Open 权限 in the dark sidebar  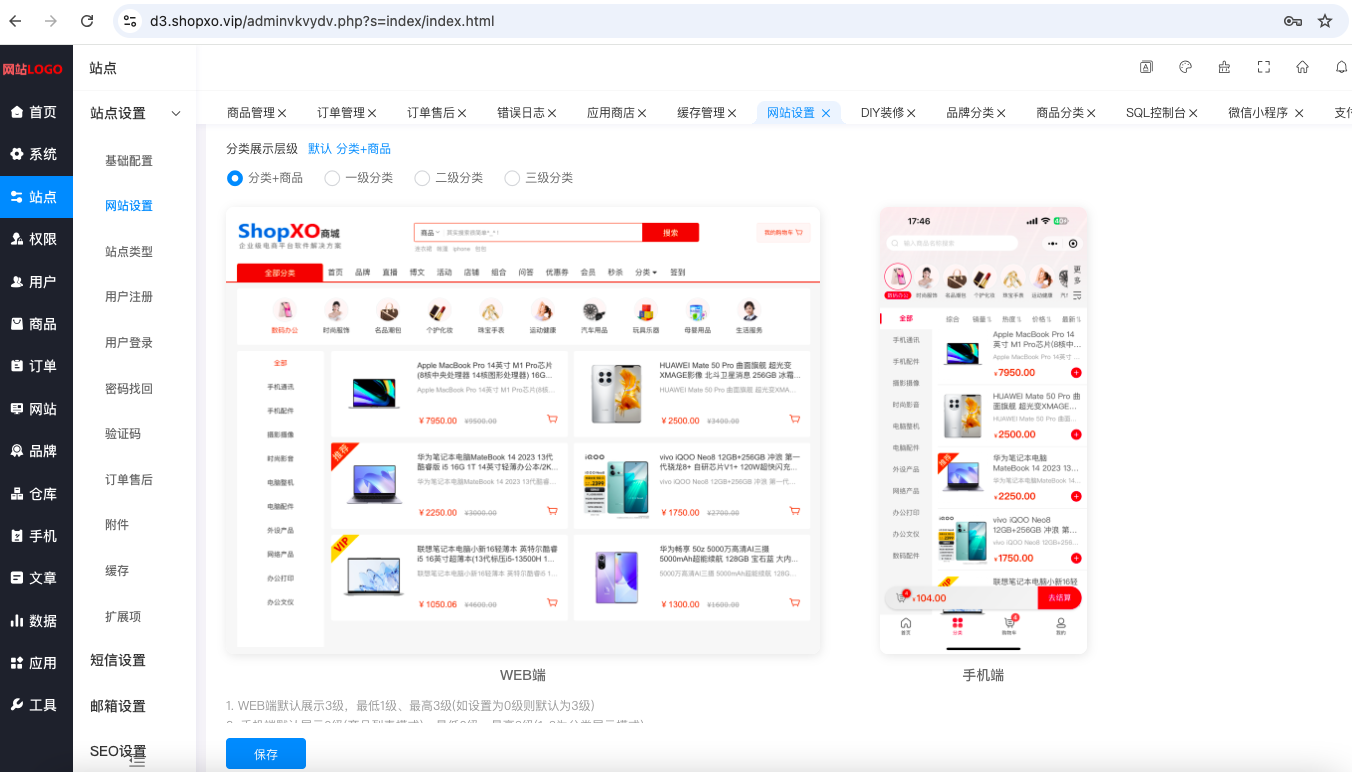36,239
